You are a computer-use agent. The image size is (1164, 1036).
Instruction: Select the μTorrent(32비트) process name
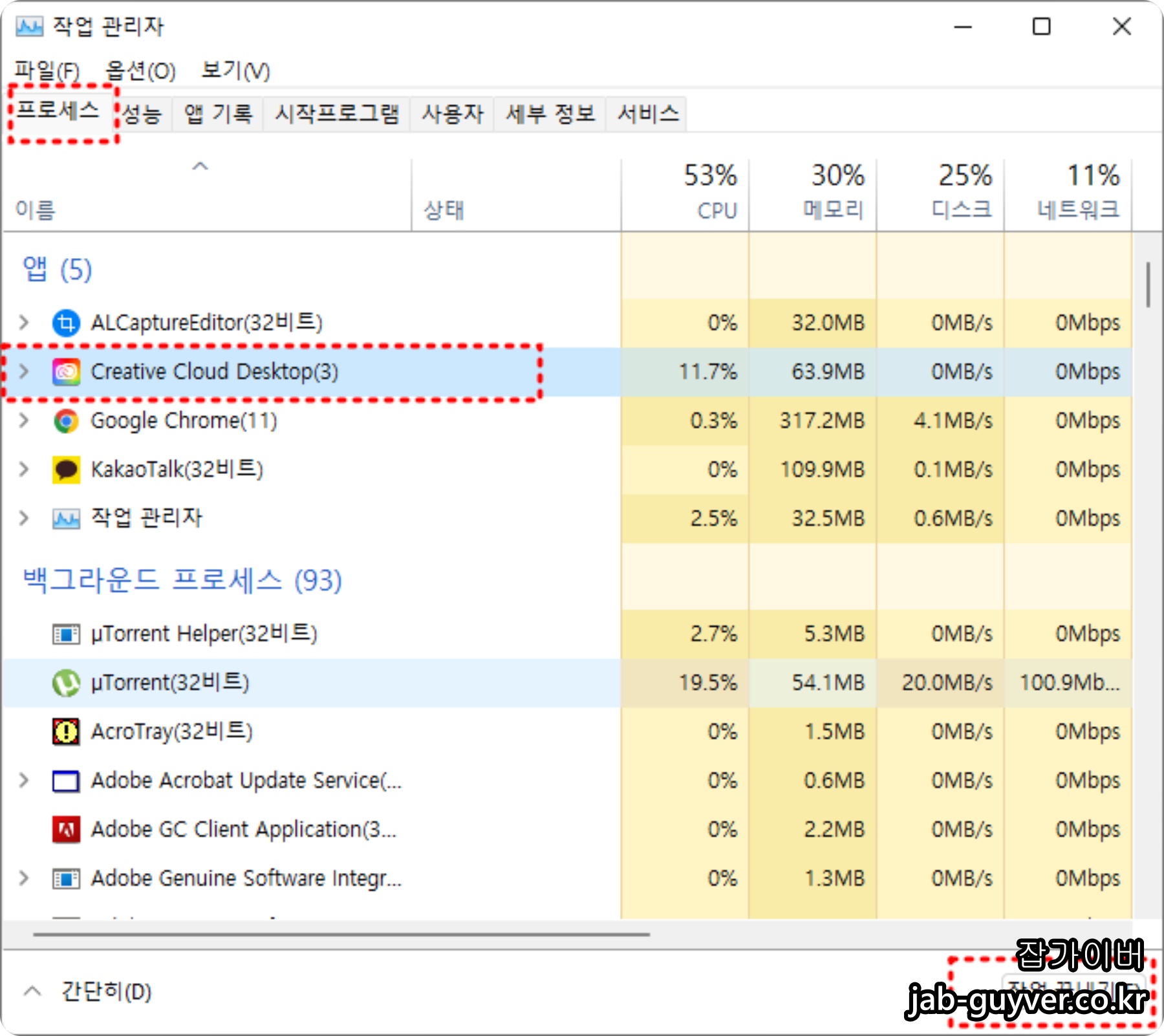(x=170, y=683)
